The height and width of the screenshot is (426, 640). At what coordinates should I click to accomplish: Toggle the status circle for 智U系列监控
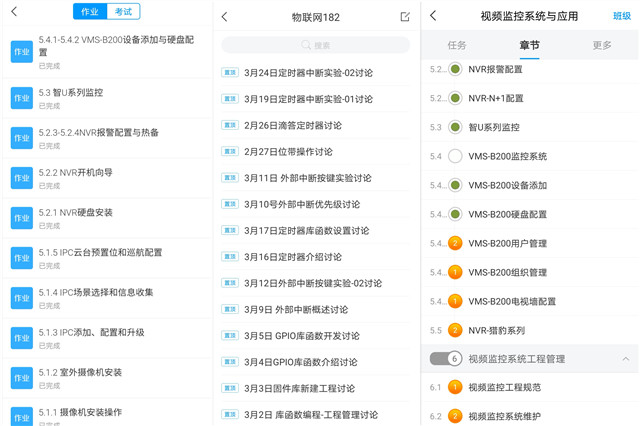point(455,127)
